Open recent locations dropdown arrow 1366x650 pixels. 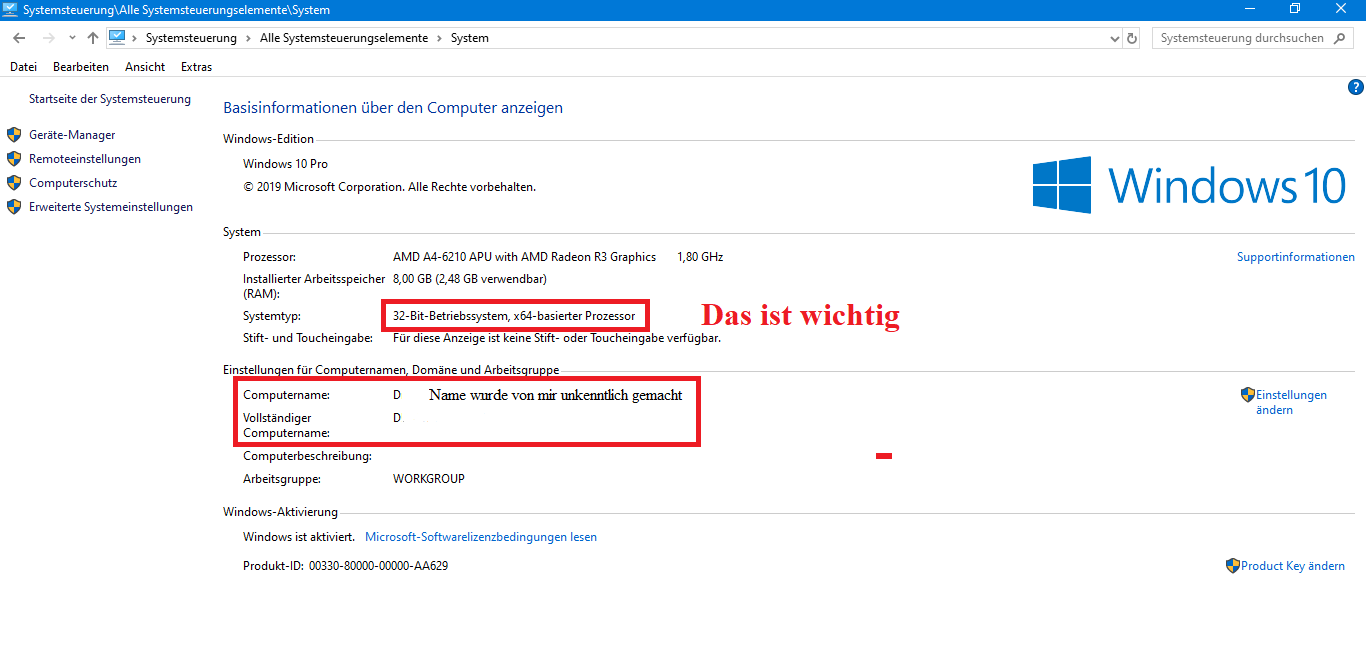pyautogui.click(x=72, y=38)
